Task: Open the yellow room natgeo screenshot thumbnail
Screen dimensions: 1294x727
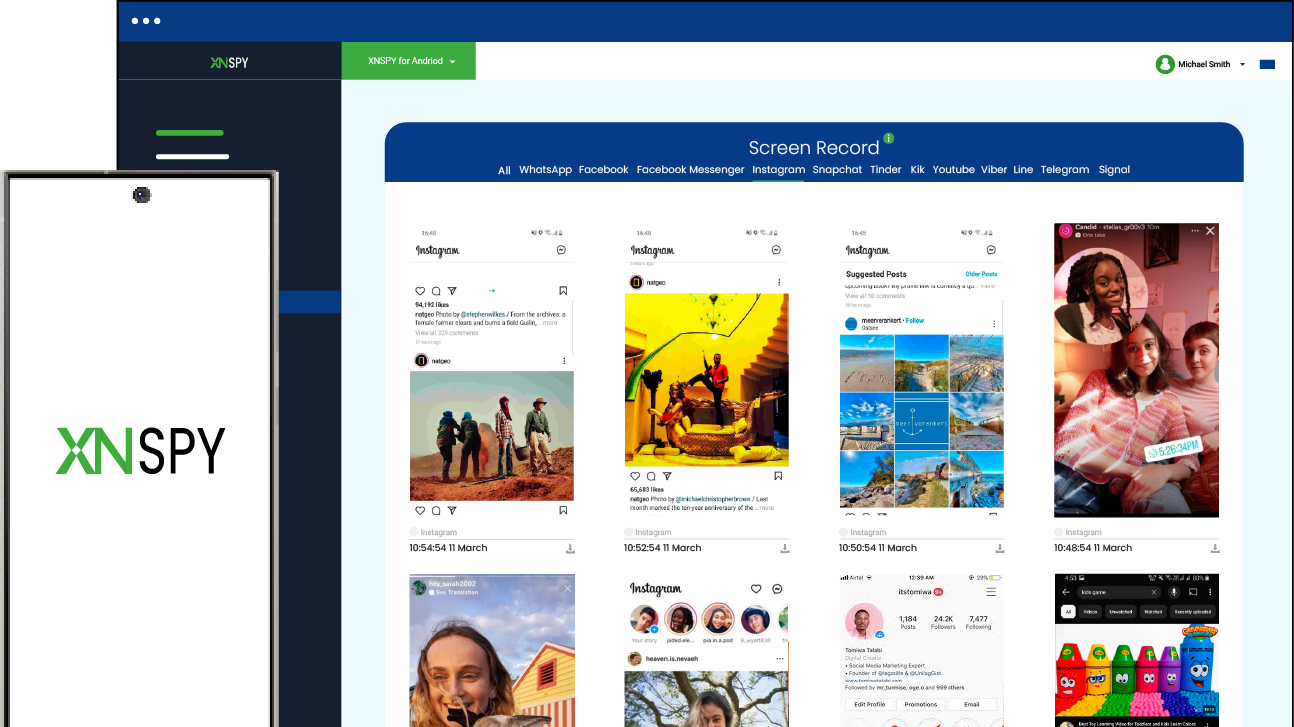Action: [x=706, y=379]
